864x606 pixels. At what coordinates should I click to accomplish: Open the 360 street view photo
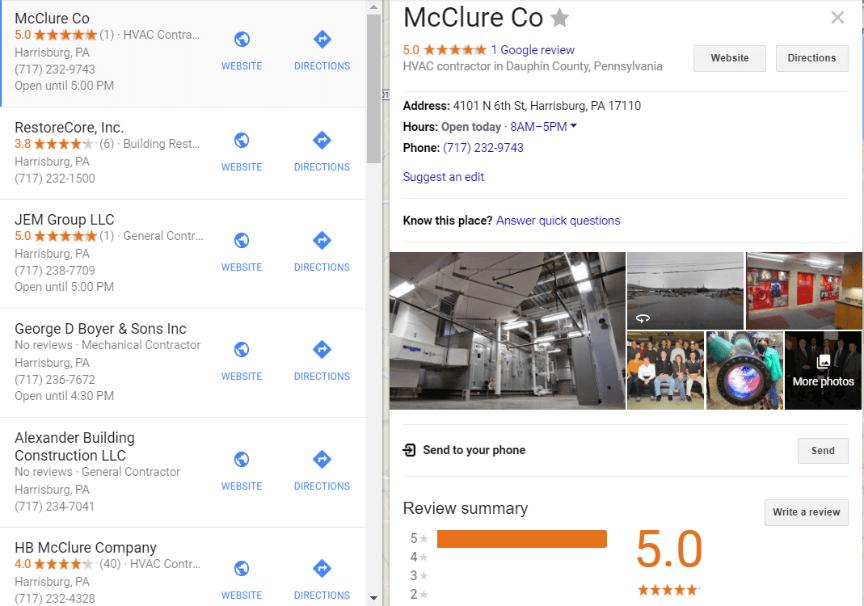point(685,290)
